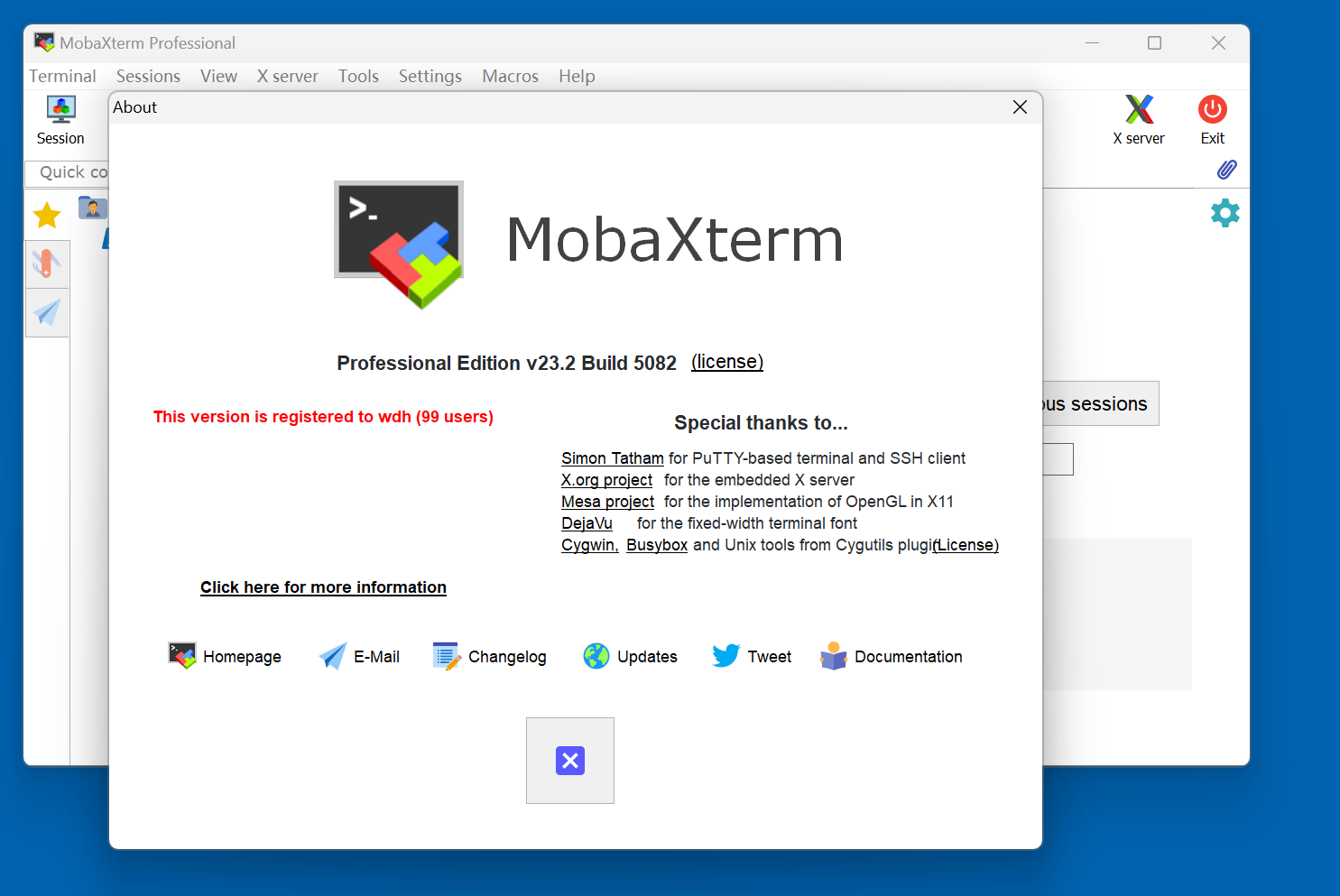1340x896 pixels.
Task: Open the Changelog
Action: click(490, 657)
